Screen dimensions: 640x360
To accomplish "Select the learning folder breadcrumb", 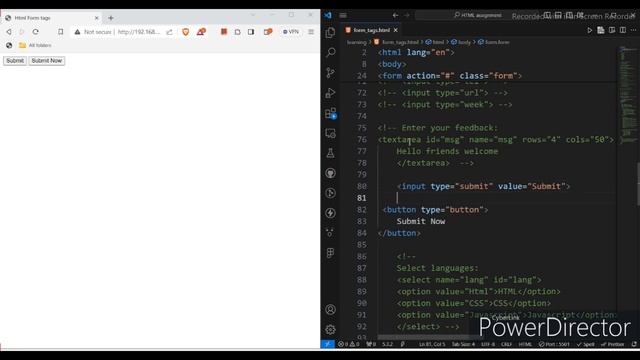I will (356, 42).
